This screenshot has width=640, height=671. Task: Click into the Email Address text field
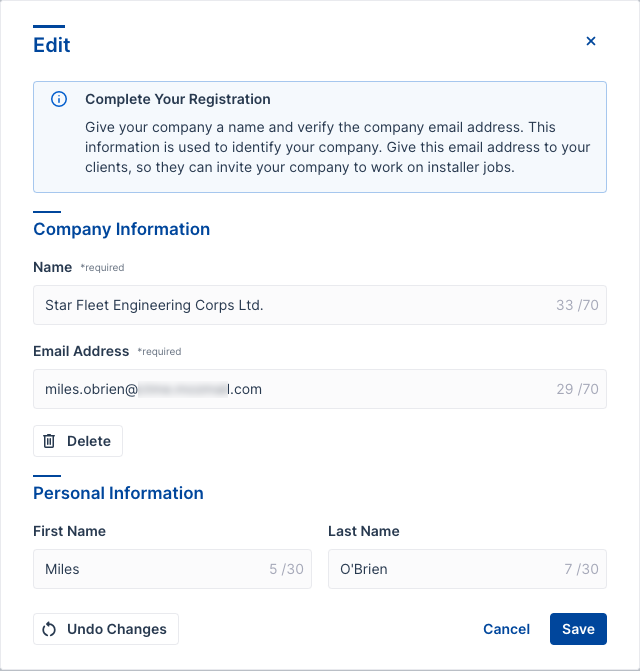coord(290,389)
